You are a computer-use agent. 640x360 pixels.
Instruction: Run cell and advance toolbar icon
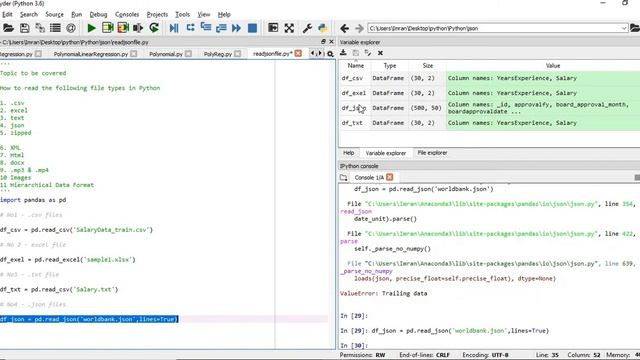[x=123, y=28]
